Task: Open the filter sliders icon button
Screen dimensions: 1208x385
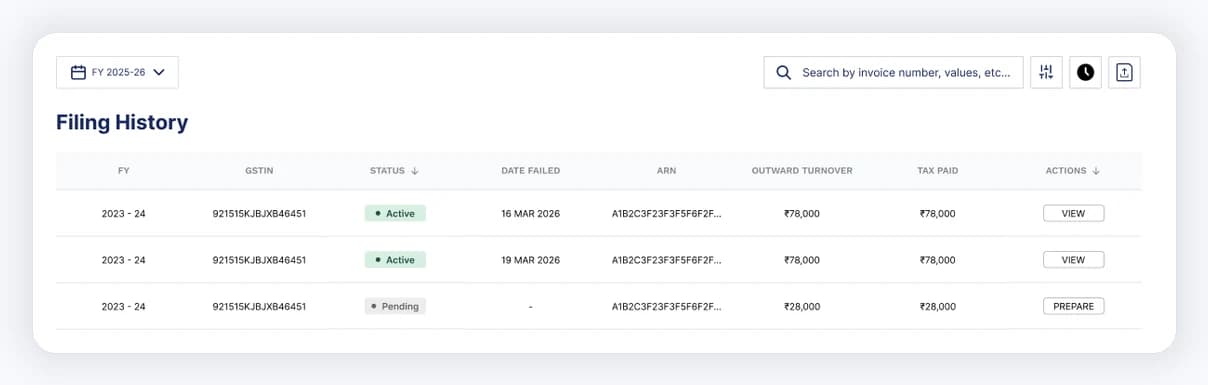Action: (x=1046, y=72)
